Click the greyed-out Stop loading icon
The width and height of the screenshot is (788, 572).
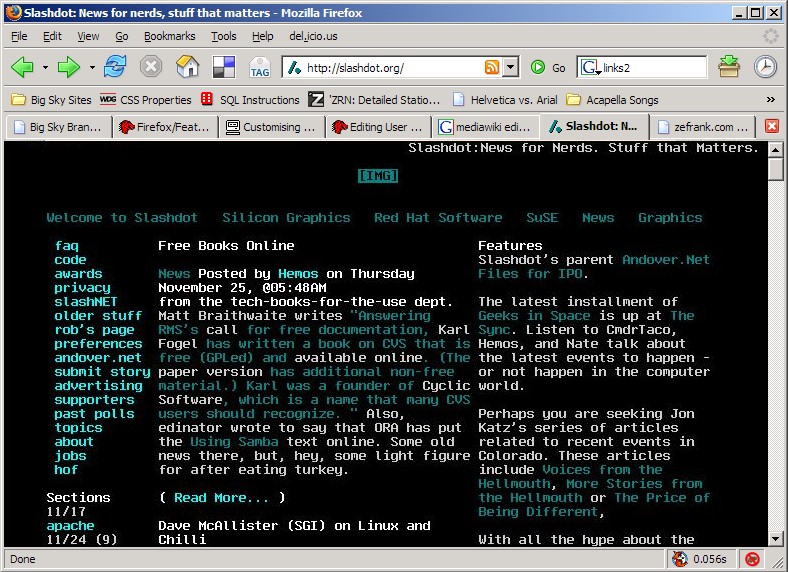(151, 66)
